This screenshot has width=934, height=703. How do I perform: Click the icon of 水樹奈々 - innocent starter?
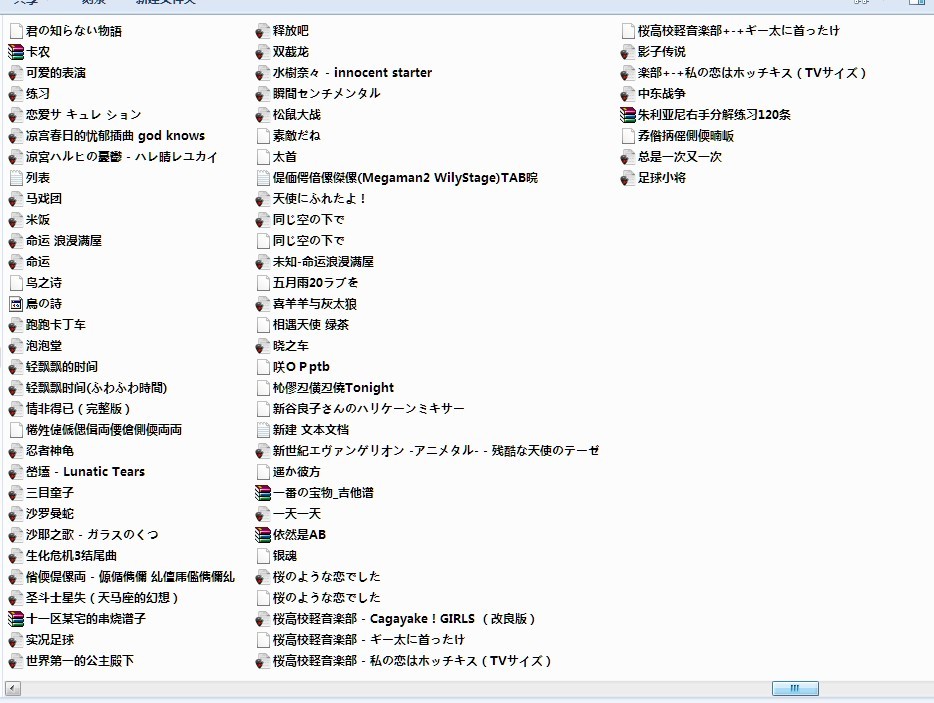[x=263, y=73]
